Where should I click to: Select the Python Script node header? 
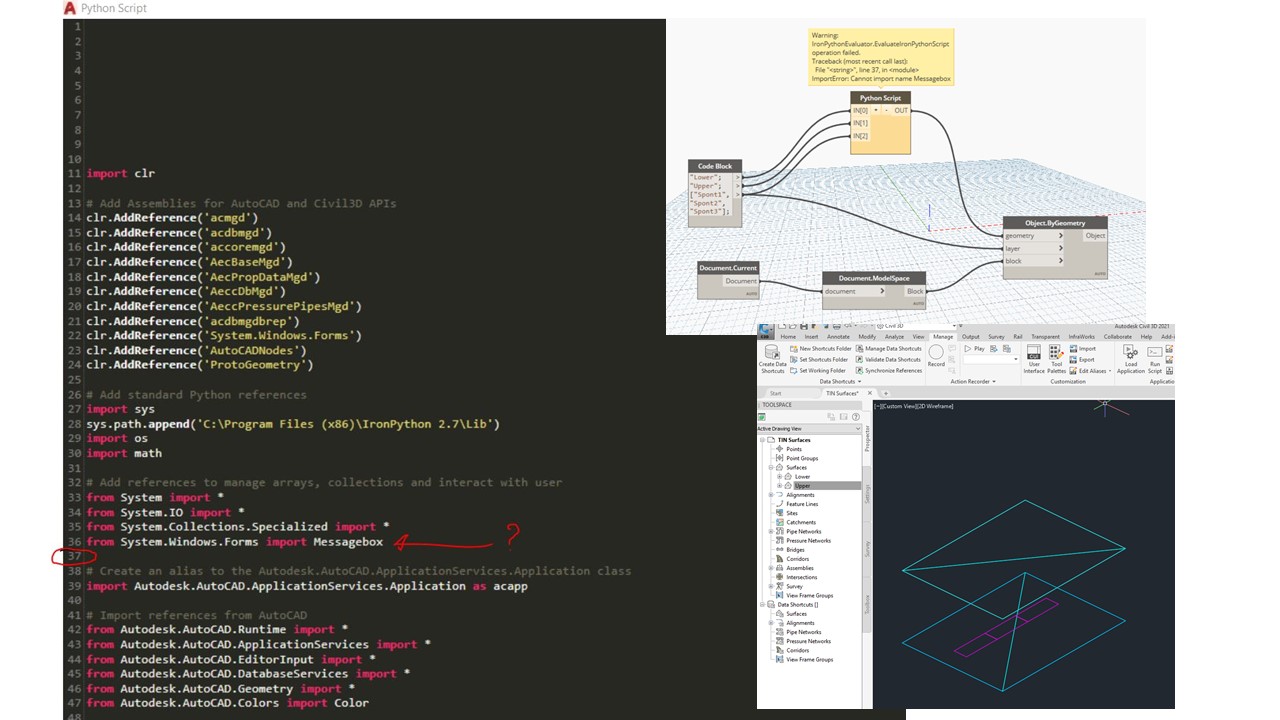(881, 98)
